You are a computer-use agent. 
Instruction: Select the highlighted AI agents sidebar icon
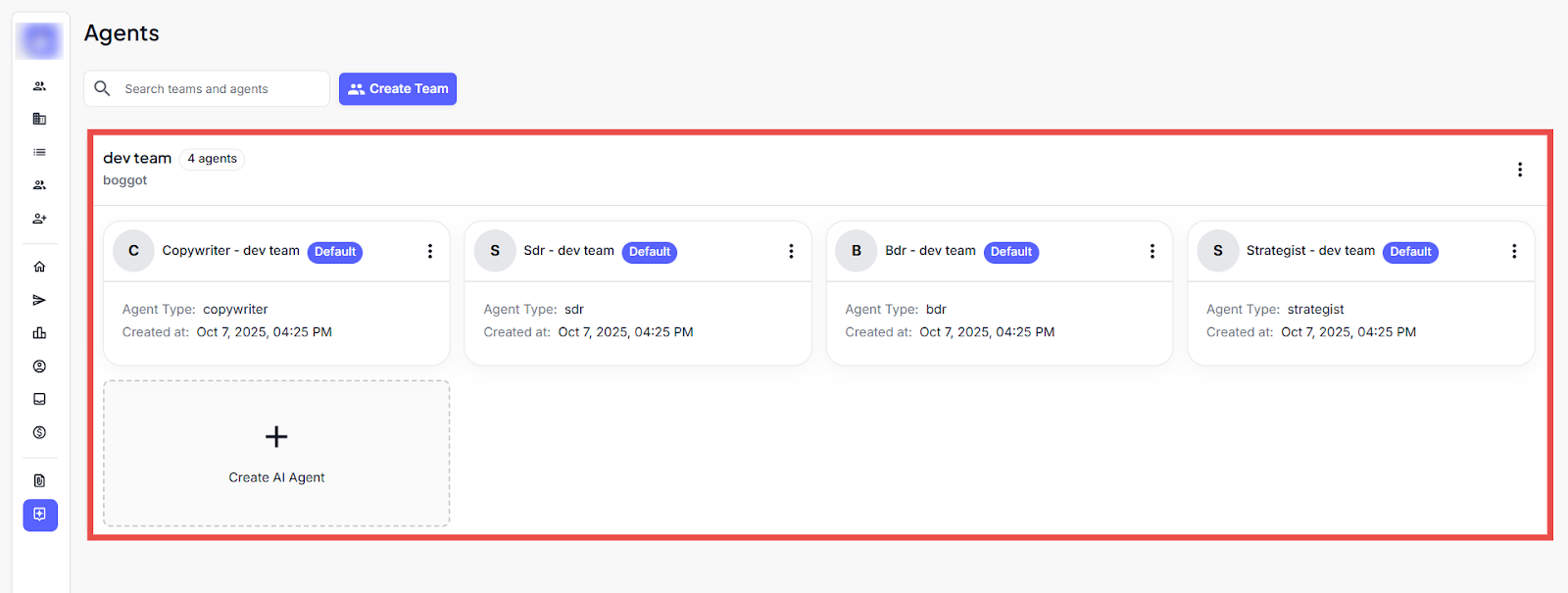pyautogui.click(x=40, y=515)
